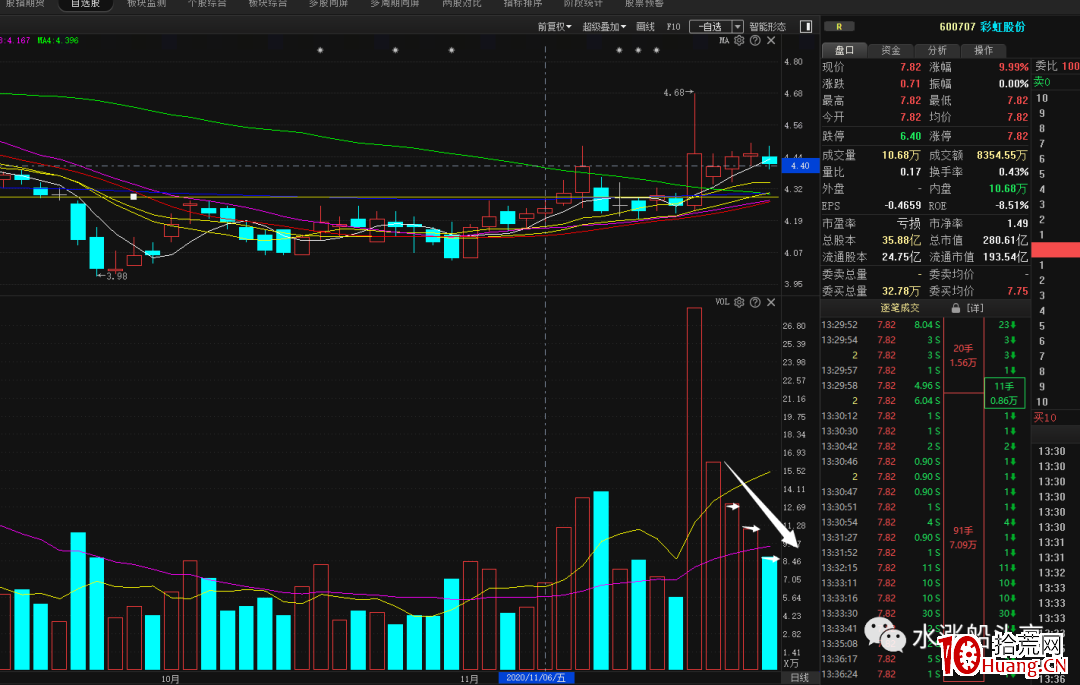
Task: Click the VOL indicator help icon
Action: tap(755, 302)
